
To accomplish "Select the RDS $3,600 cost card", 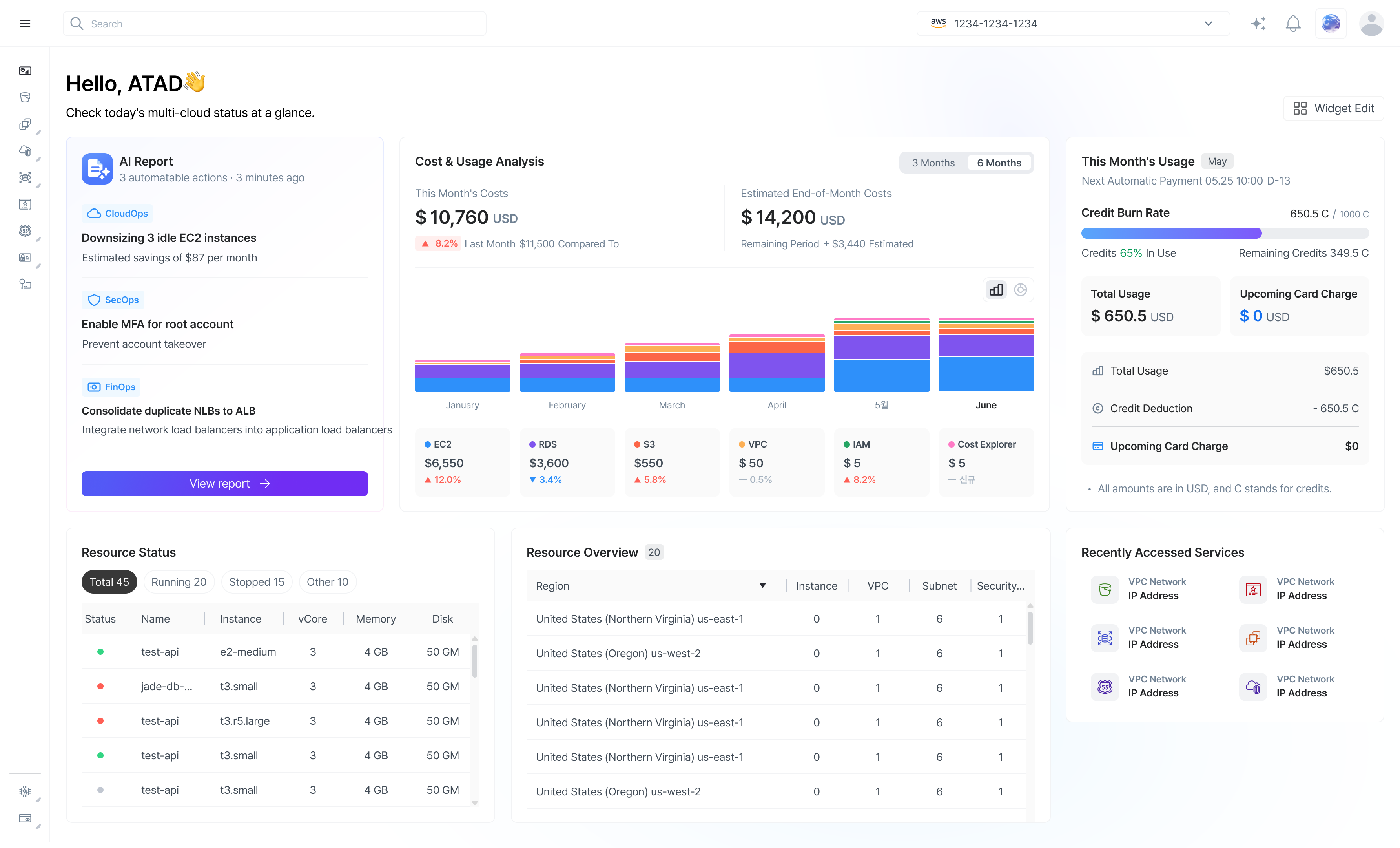I will click(567, 462).
